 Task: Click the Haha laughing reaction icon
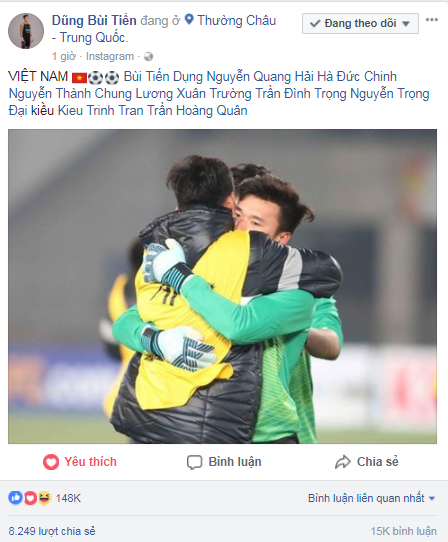coord(45,498)
